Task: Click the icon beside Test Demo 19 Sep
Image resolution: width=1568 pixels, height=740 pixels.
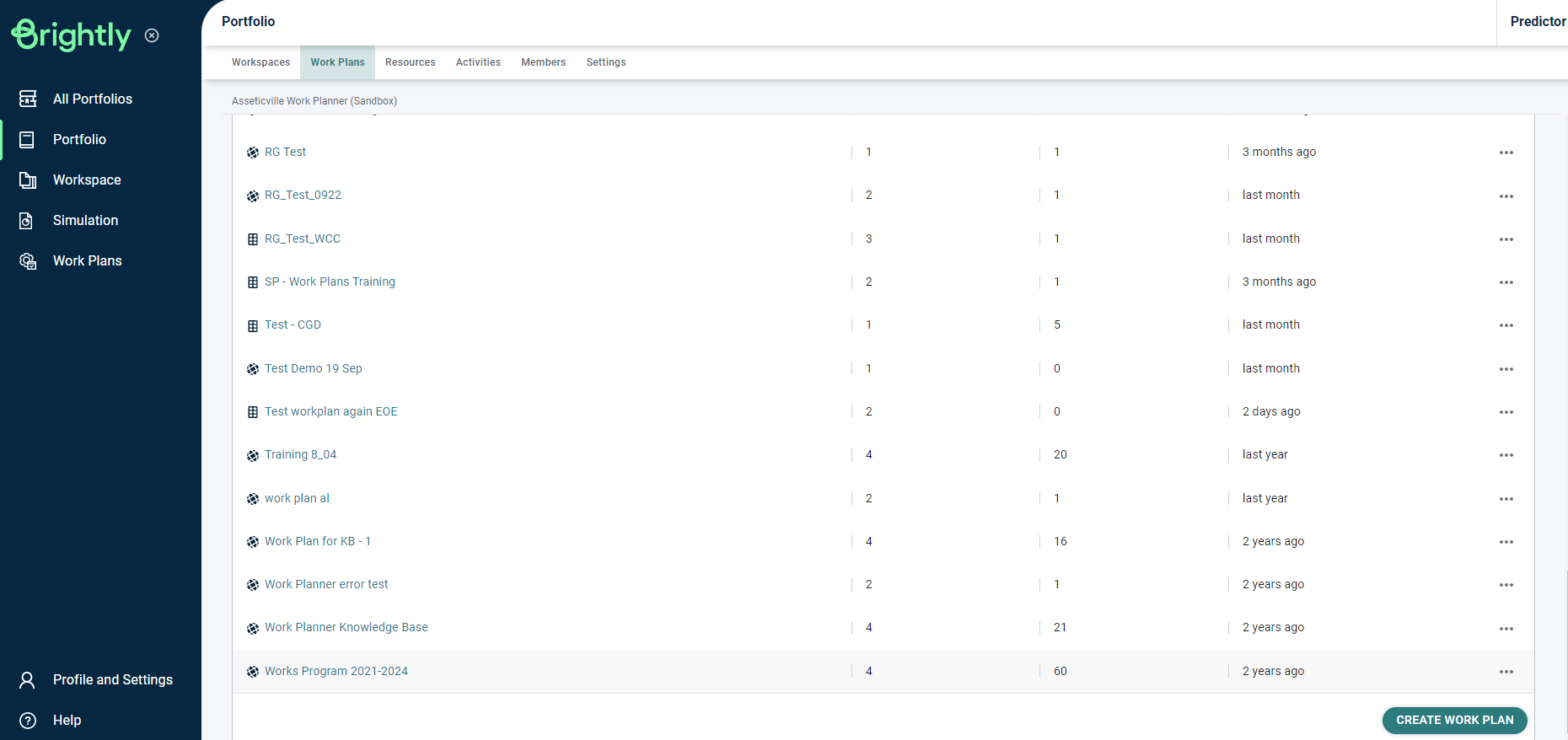Action: point(253,369)
